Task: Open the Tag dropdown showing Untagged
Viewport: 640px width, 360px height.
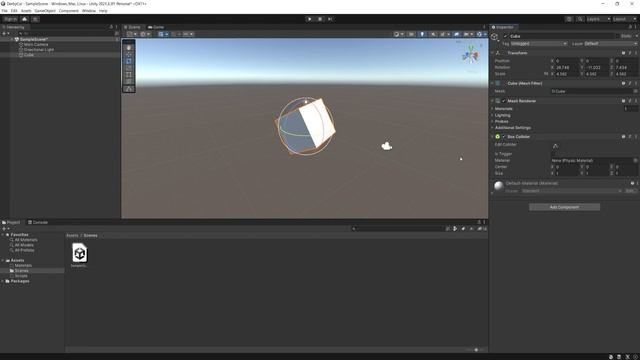Action: [539, 44]
